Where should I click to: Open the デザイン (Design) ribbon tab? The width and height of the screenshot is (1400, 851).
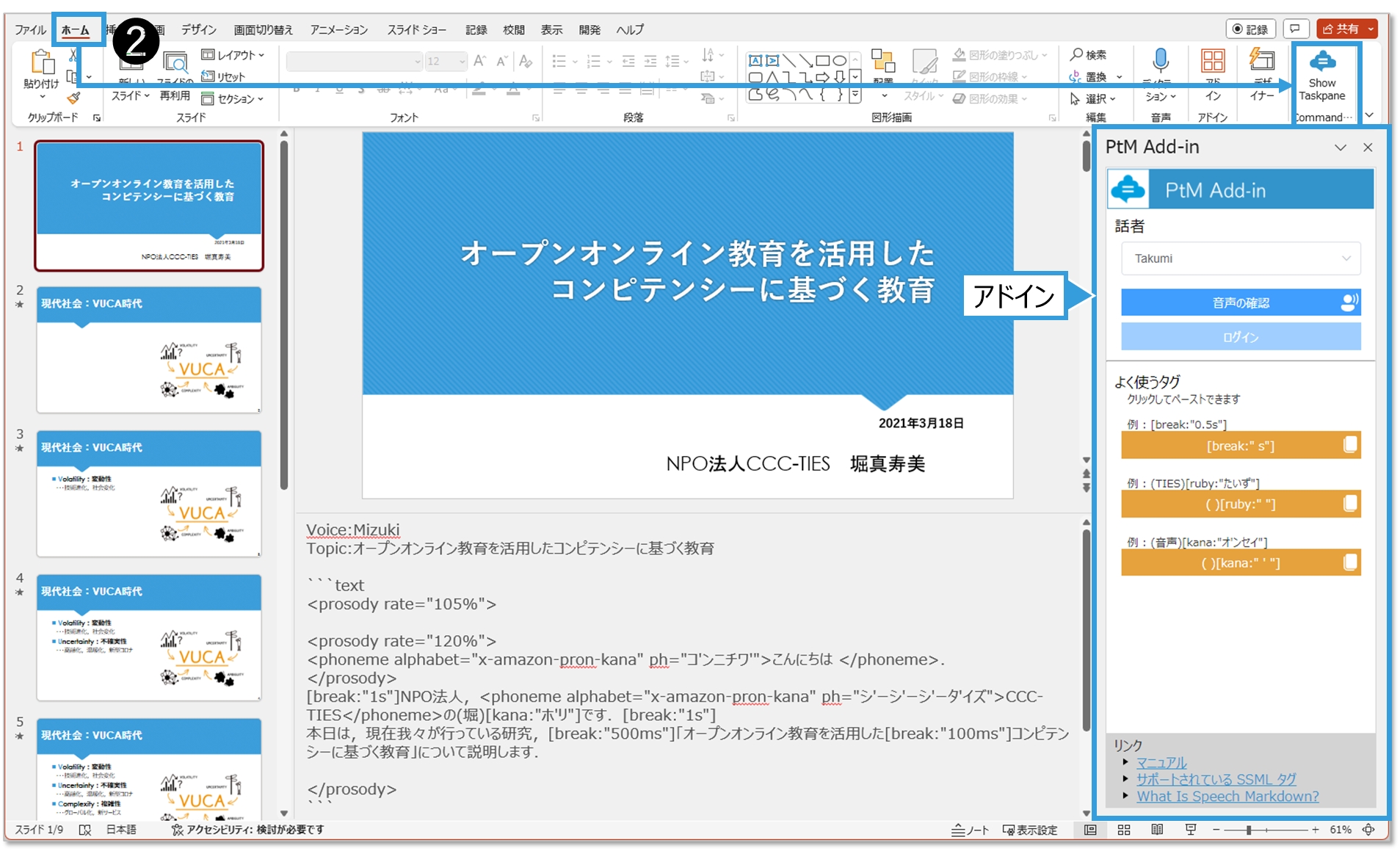pyautogui.click(x=199, y=30)
